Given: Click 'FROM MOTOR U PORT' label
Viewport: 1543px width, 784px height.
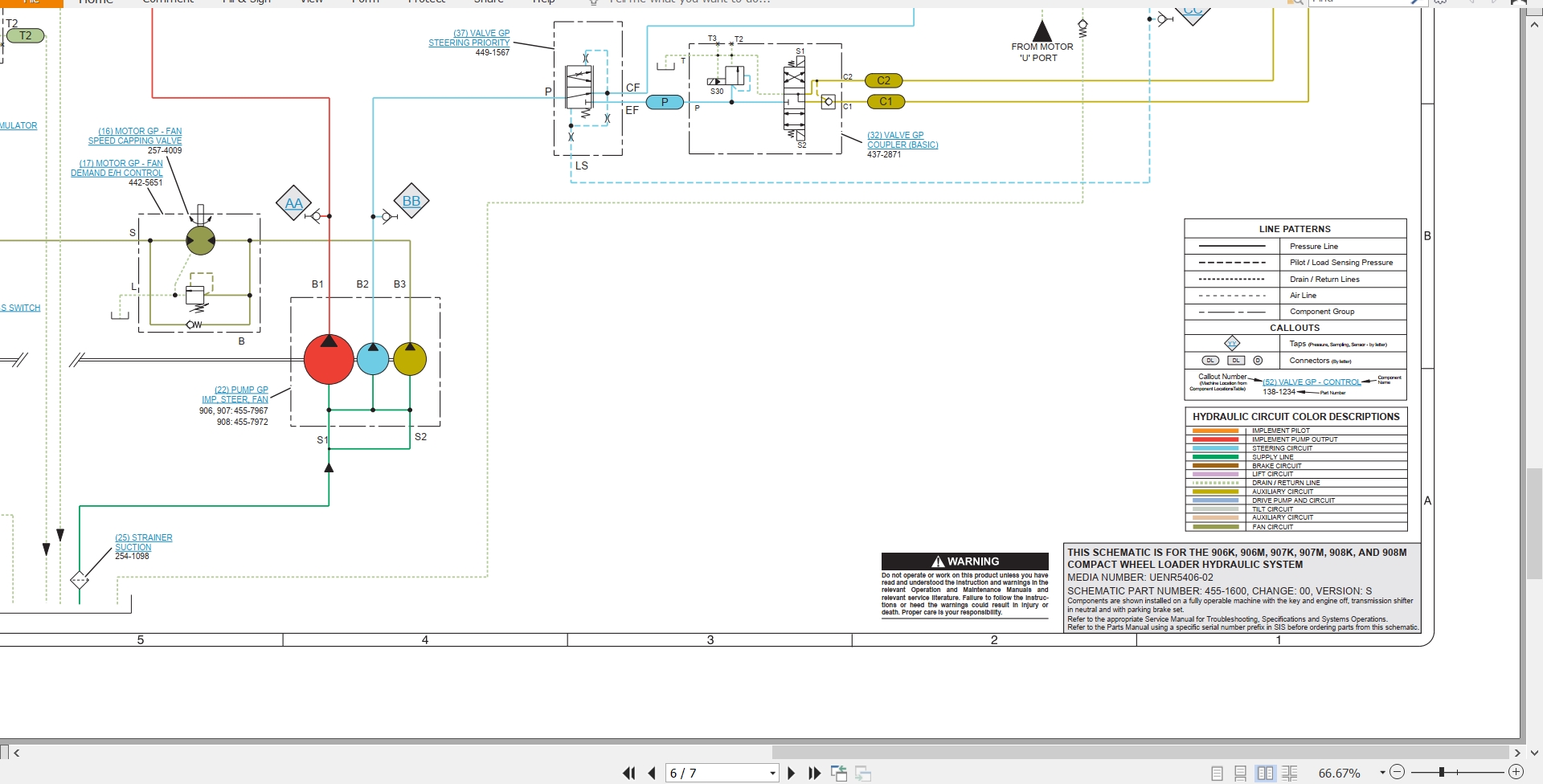Looking at the screenshot, I should pyautogui.click(x=1042, y=52).
